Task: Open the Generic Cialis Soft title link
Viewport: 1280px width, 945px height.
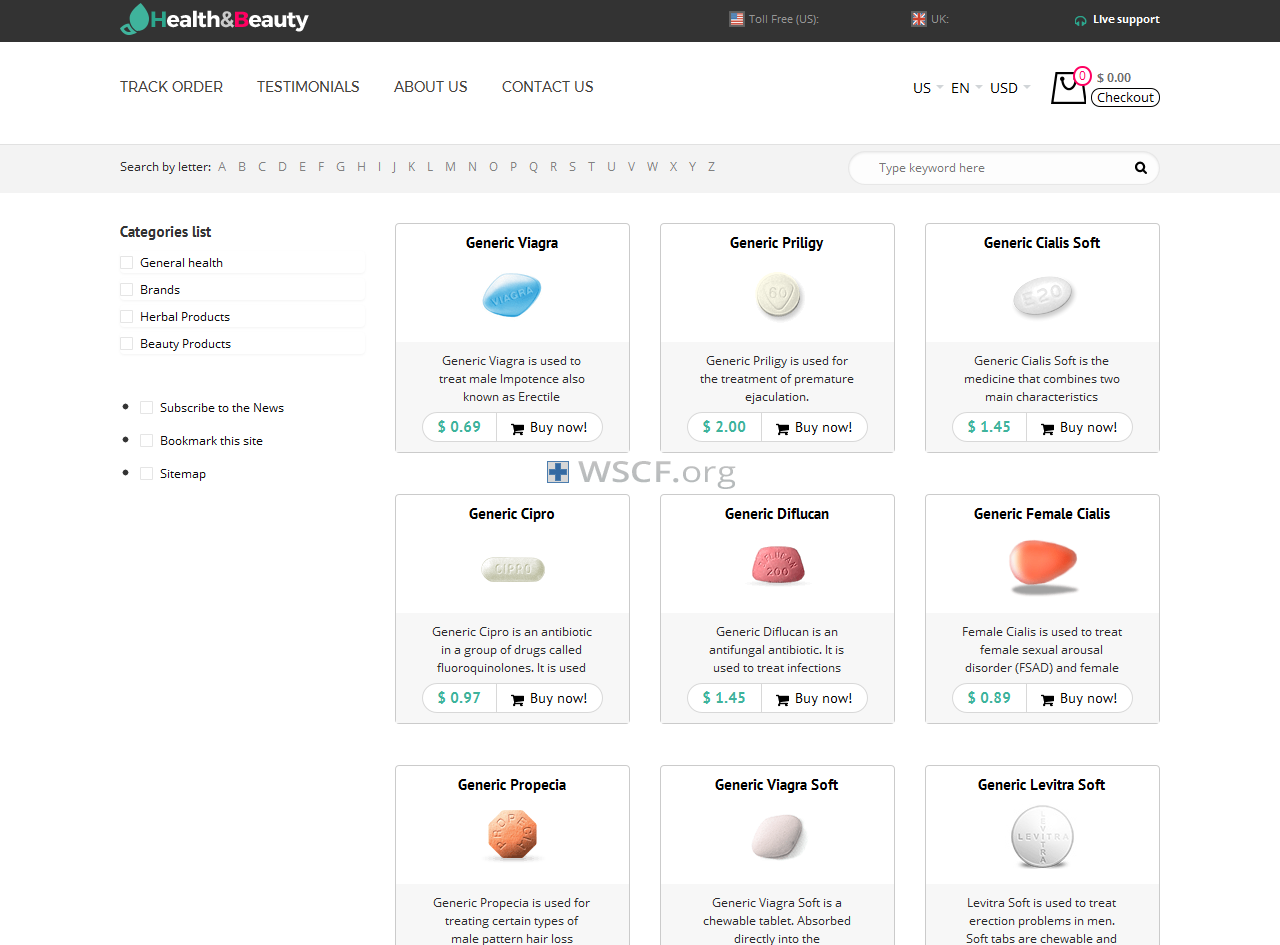Action: (x=1042, y=243)
